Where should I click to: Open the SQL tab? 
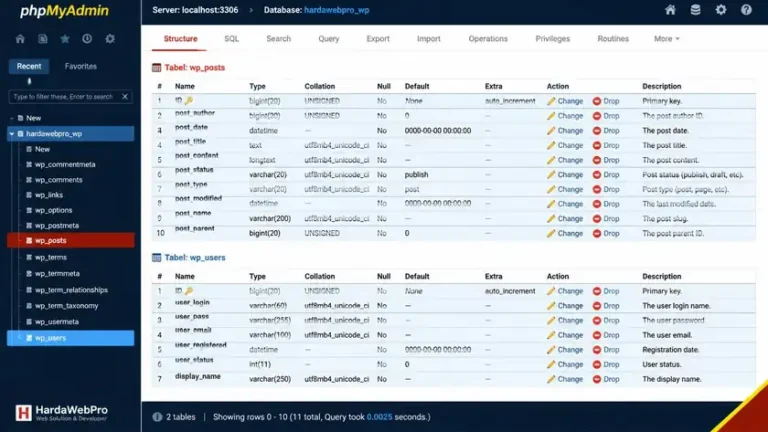tap(232, 39)
